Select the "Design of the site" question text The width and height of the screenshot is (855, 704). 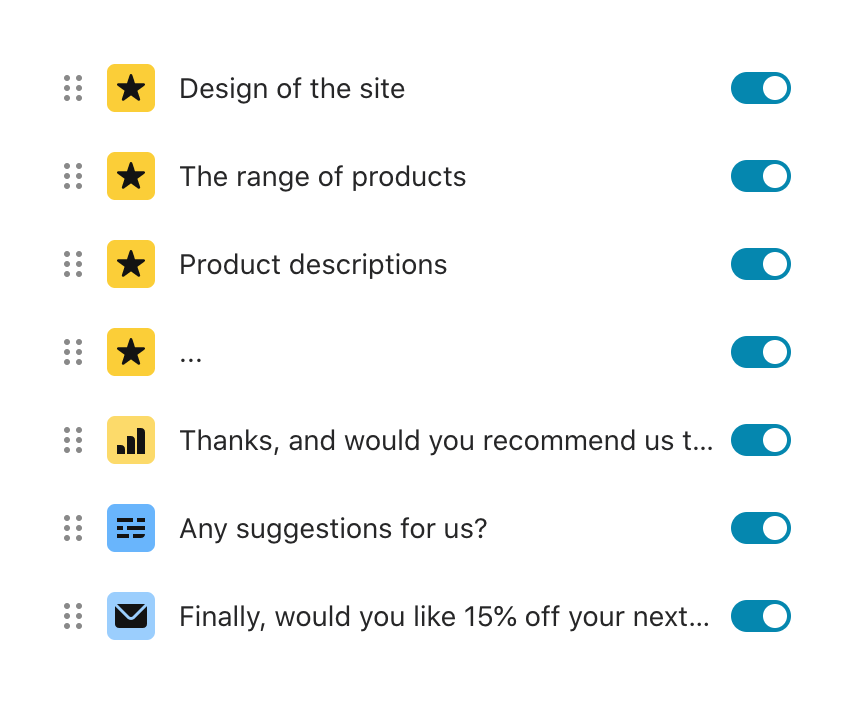point(292,88)
